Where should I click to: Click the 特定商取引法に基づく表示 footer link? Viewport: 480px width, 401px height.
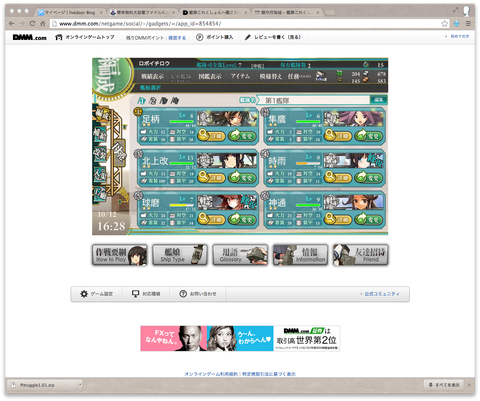(269, 374)
